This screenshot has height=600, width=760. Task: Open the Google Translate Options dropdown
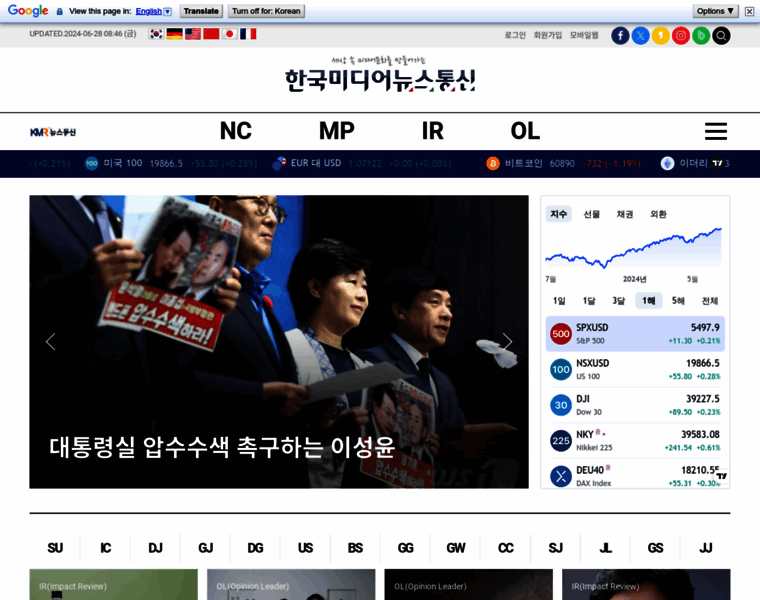click(715, 11)
